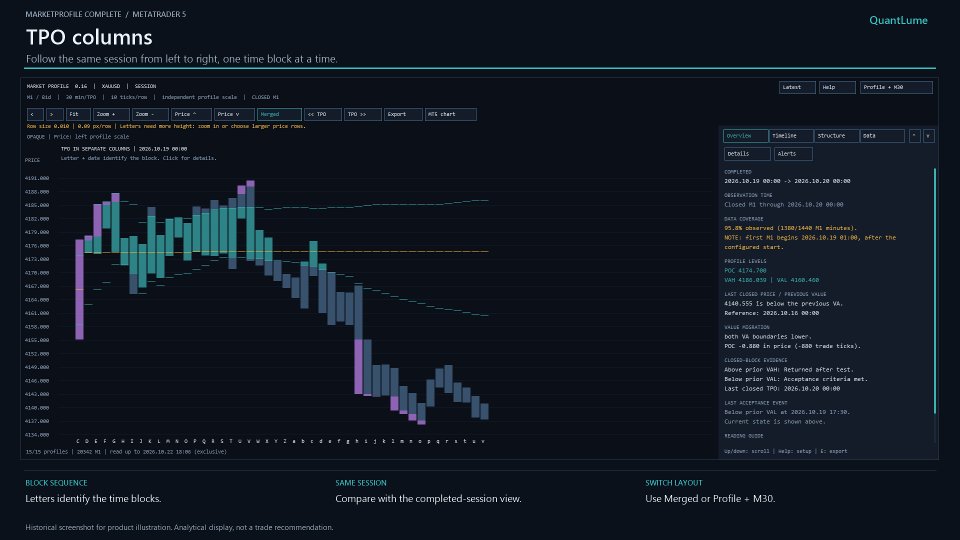The image size is (960, 540).
Task: Click the tall purple first TPO column
Action: (80, 289)
